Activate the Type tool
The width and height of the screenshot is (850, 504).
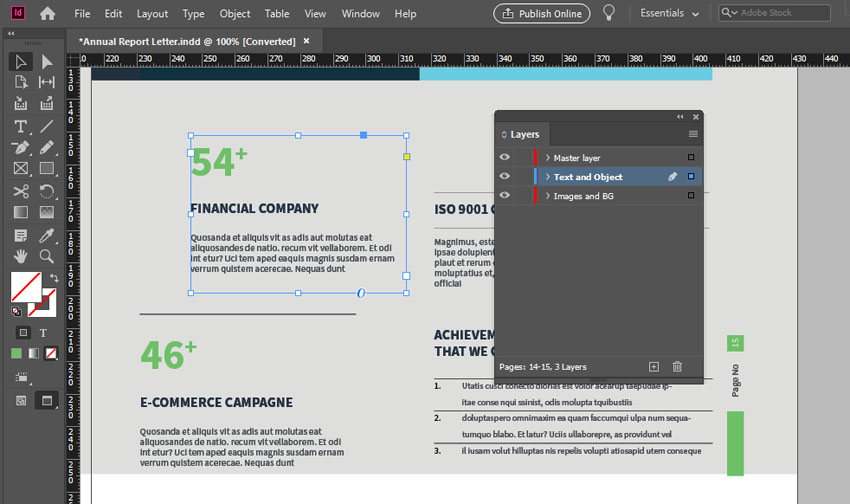click(21, 126)
